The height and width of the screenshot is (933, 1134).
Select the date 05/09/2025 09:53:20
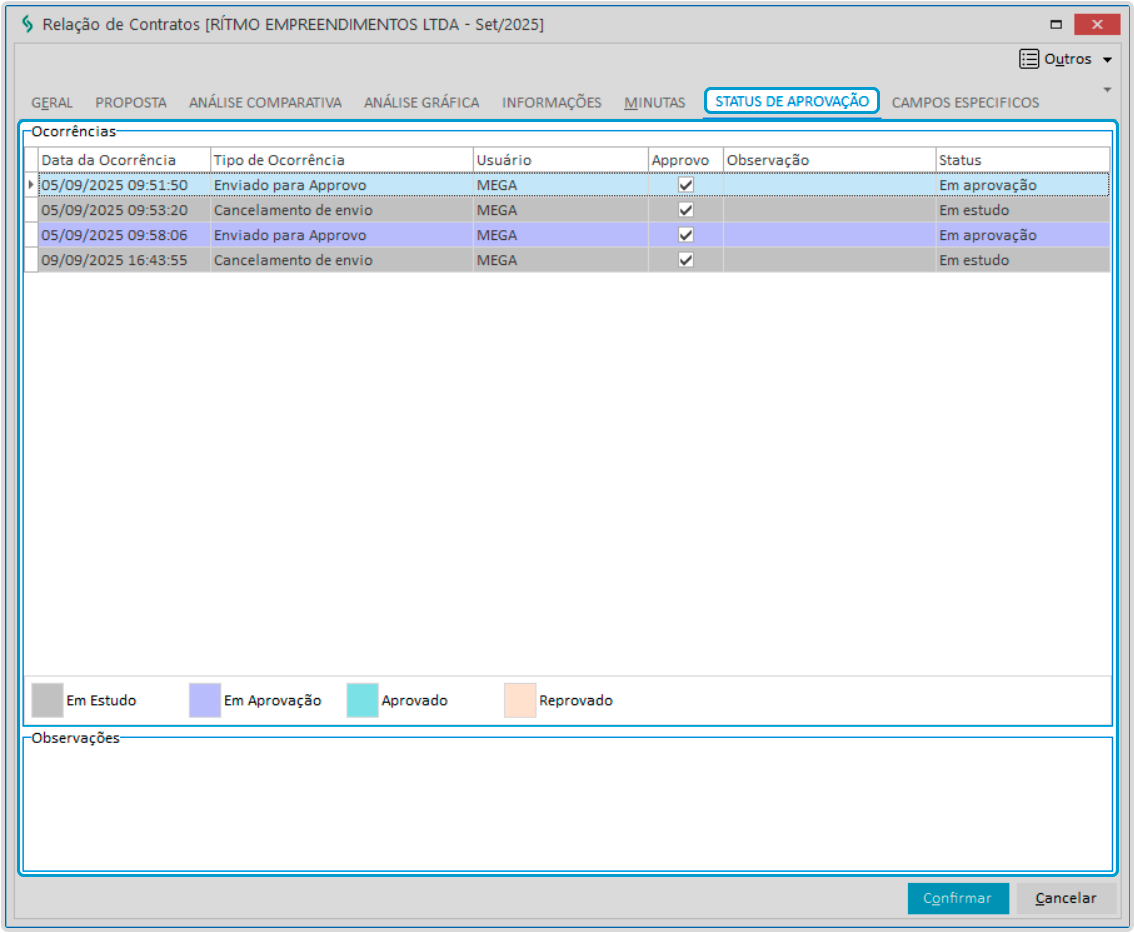click(114, 210)
